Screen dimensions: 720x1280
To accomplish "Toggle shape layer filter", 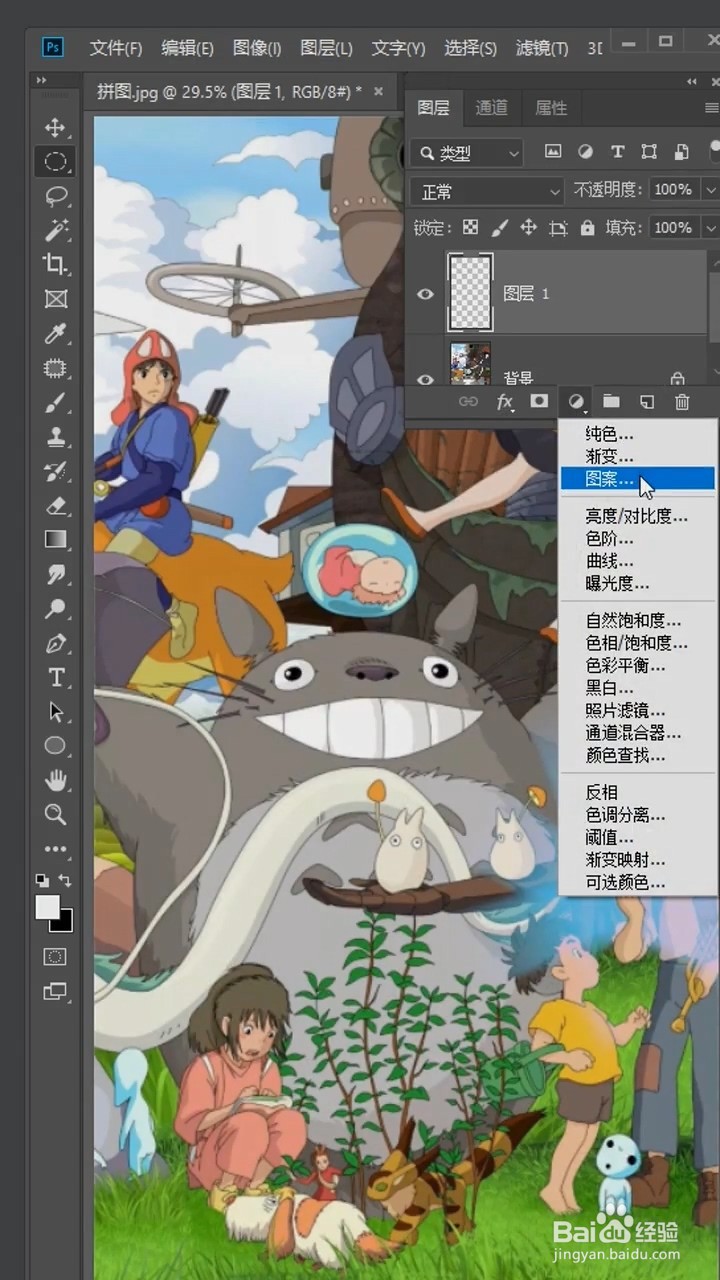I will [649, 152].
